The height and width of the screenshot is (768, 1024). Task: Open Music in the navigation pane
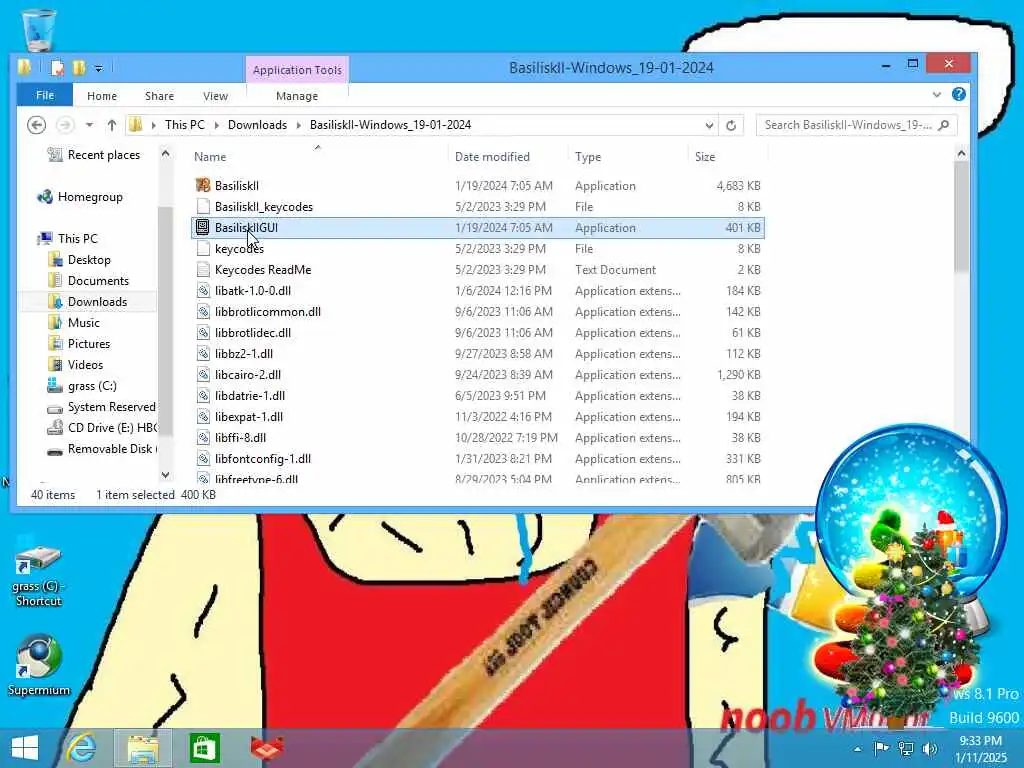pos(74,323)
